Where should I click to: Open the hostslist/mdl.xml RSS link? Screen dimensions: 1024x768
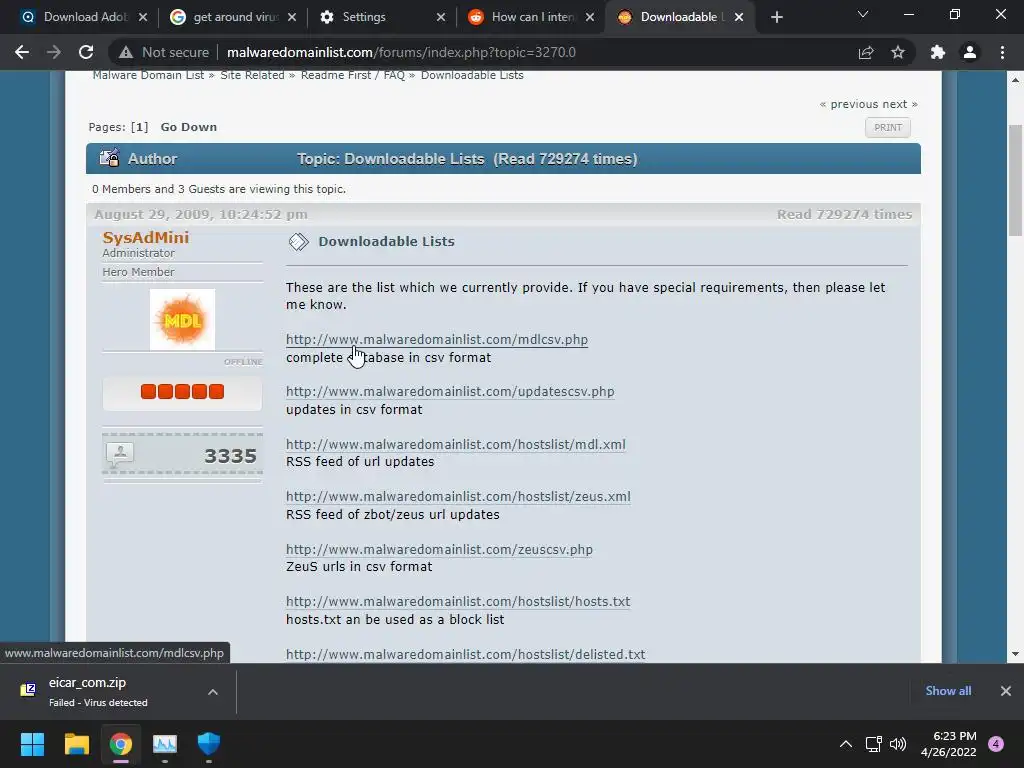tap(456, 444)
